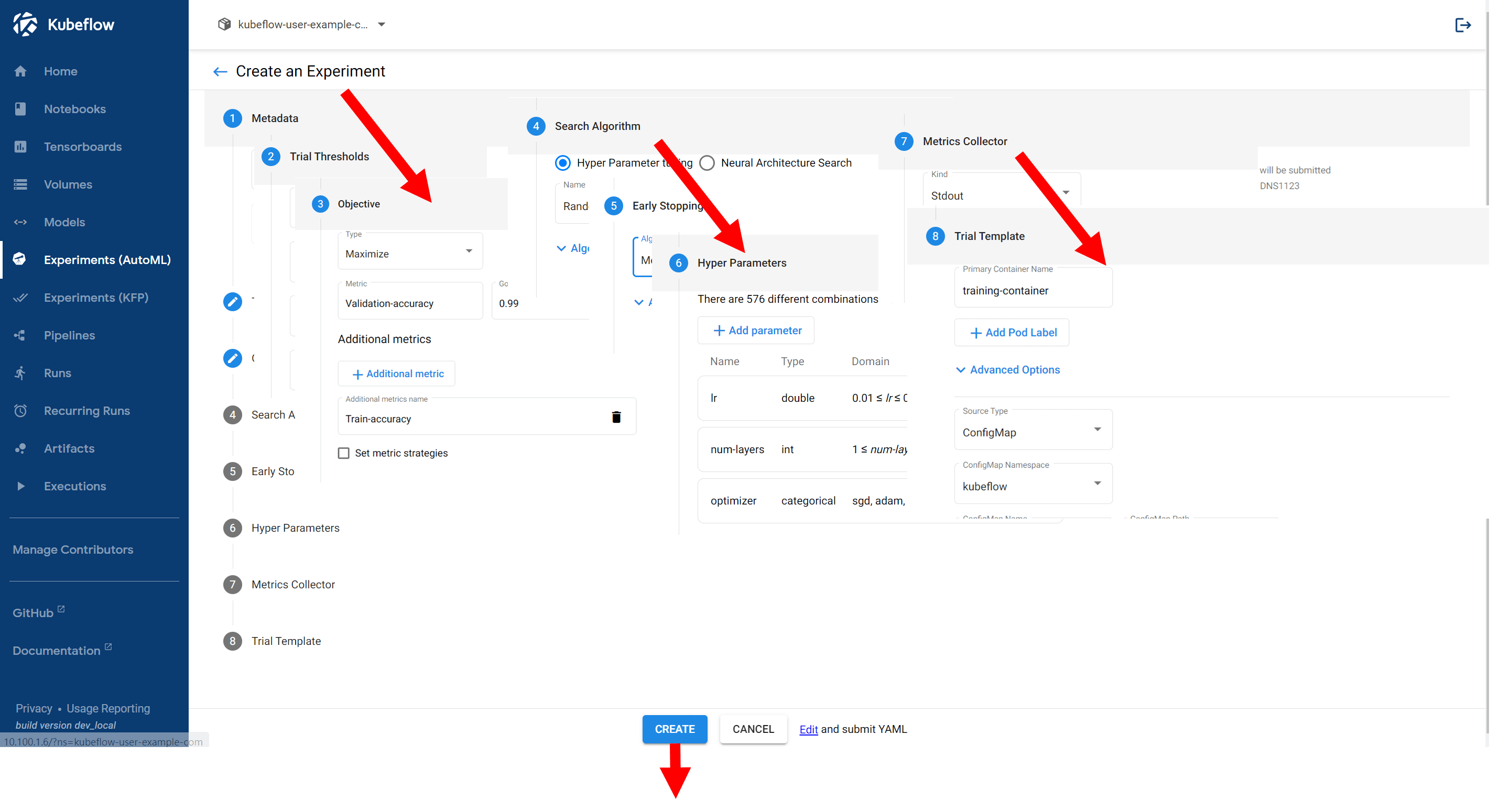Open the Tensorboards sidebar icon
1500x812 pixels.
20,147
